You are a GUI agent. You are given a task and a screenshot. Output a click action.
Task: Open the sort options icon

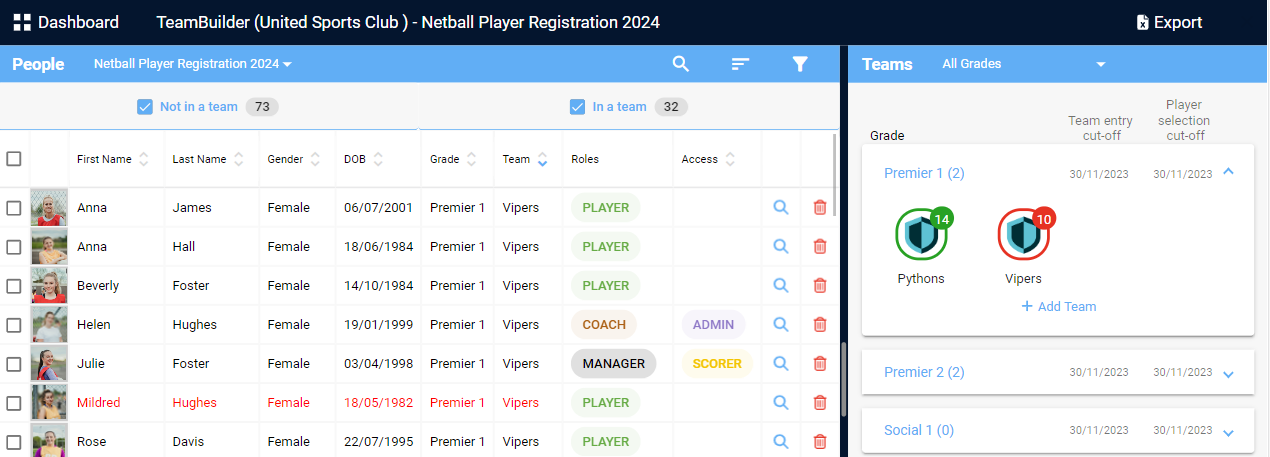coord(740,64)
